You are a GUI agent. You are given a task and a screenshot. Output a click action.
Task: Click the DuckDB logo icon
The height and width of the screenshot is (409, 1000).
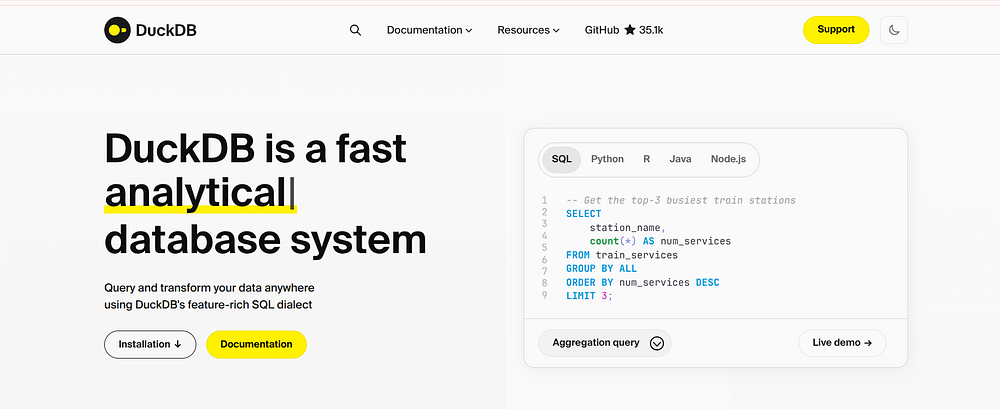[x=117, y=30]
